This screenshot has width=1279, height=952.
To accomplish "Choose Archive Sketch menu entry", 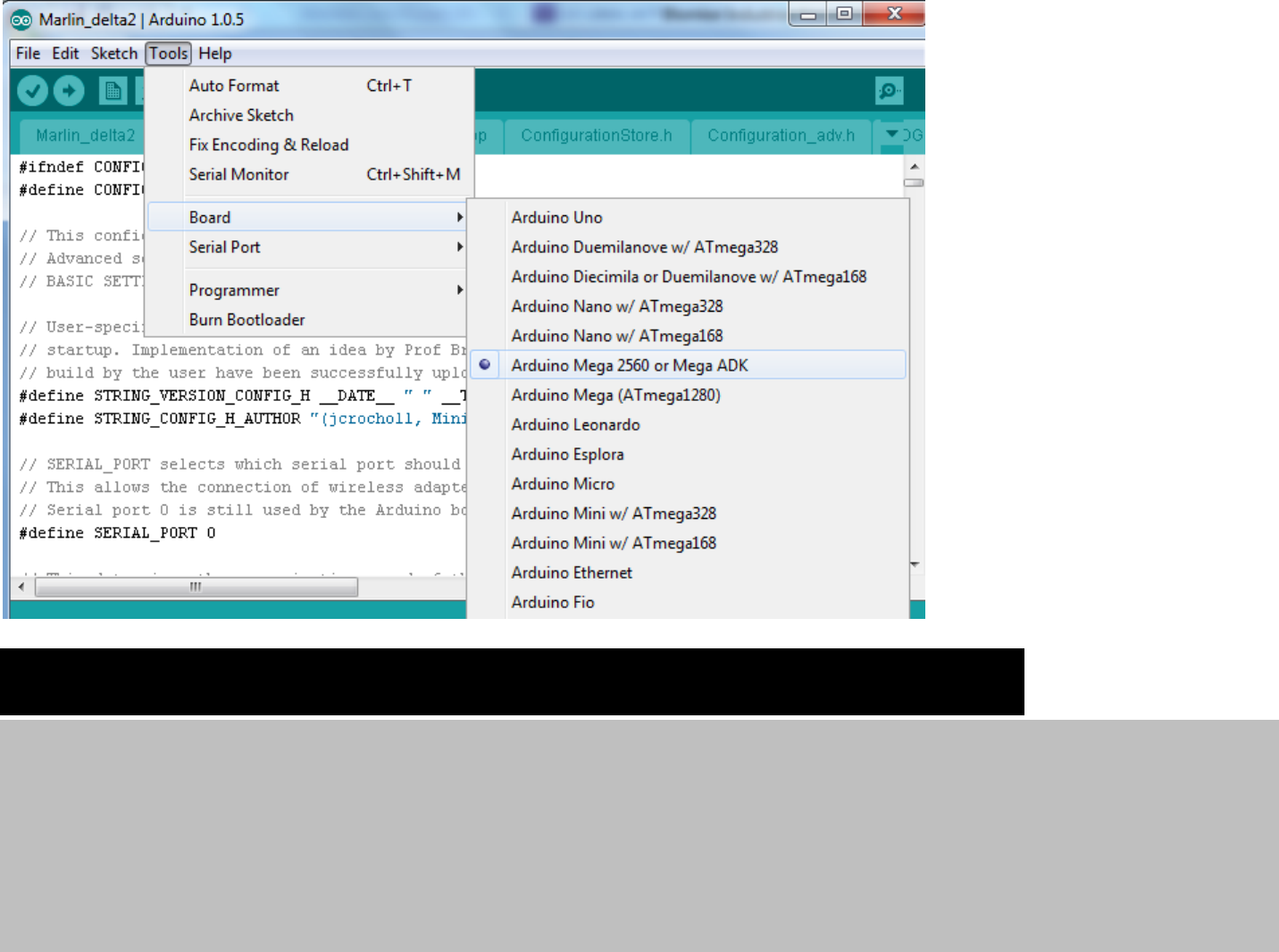I will [308, 115].
